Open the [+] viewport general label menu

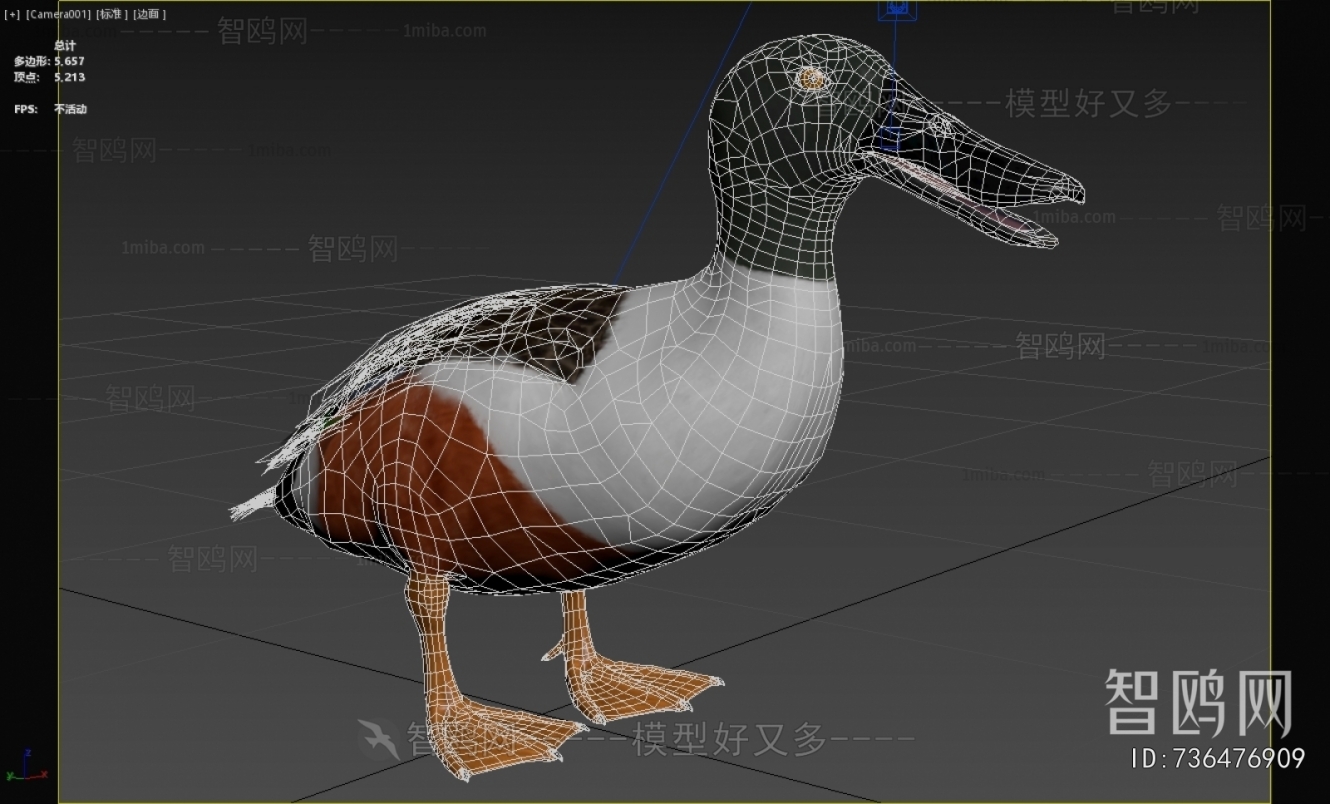(11, 14)
